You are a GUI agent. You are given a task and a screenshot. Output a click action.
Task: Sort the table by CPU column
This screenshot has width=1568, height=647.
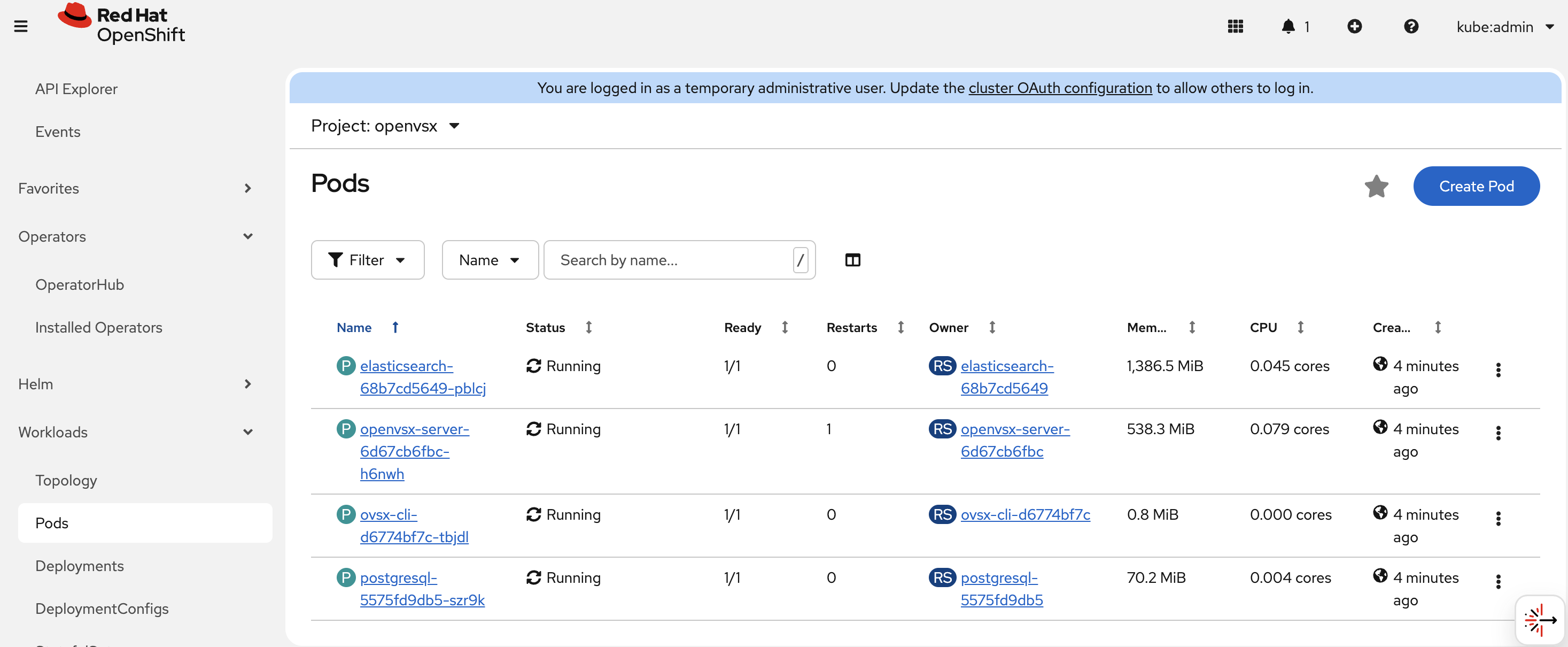[1300, 328]
